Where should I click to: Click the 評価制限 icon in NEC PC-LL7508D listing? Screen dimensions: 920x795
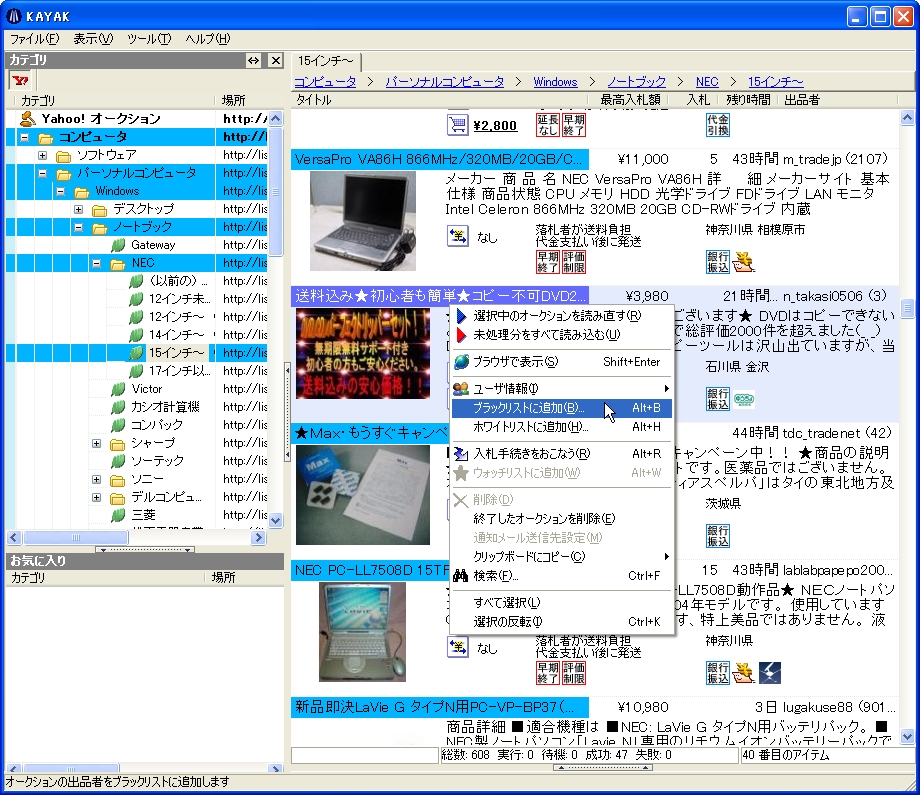(x=573, y=673)
